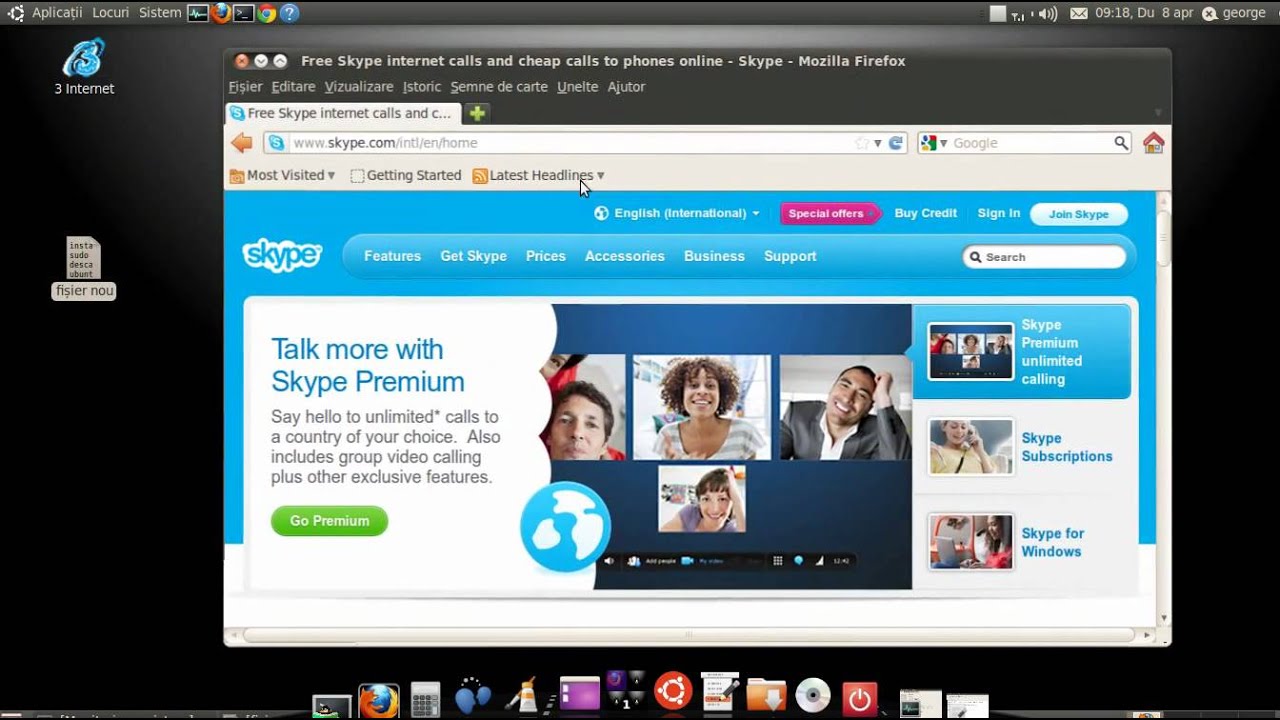Open the george user menu in the panel
The image size is (1280, 720).
pos(1234,13)
